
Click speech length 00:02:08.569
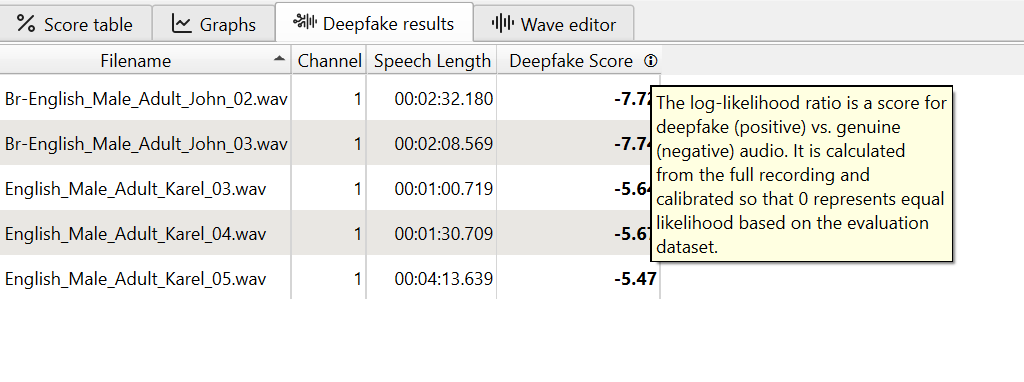pos(443,144)
